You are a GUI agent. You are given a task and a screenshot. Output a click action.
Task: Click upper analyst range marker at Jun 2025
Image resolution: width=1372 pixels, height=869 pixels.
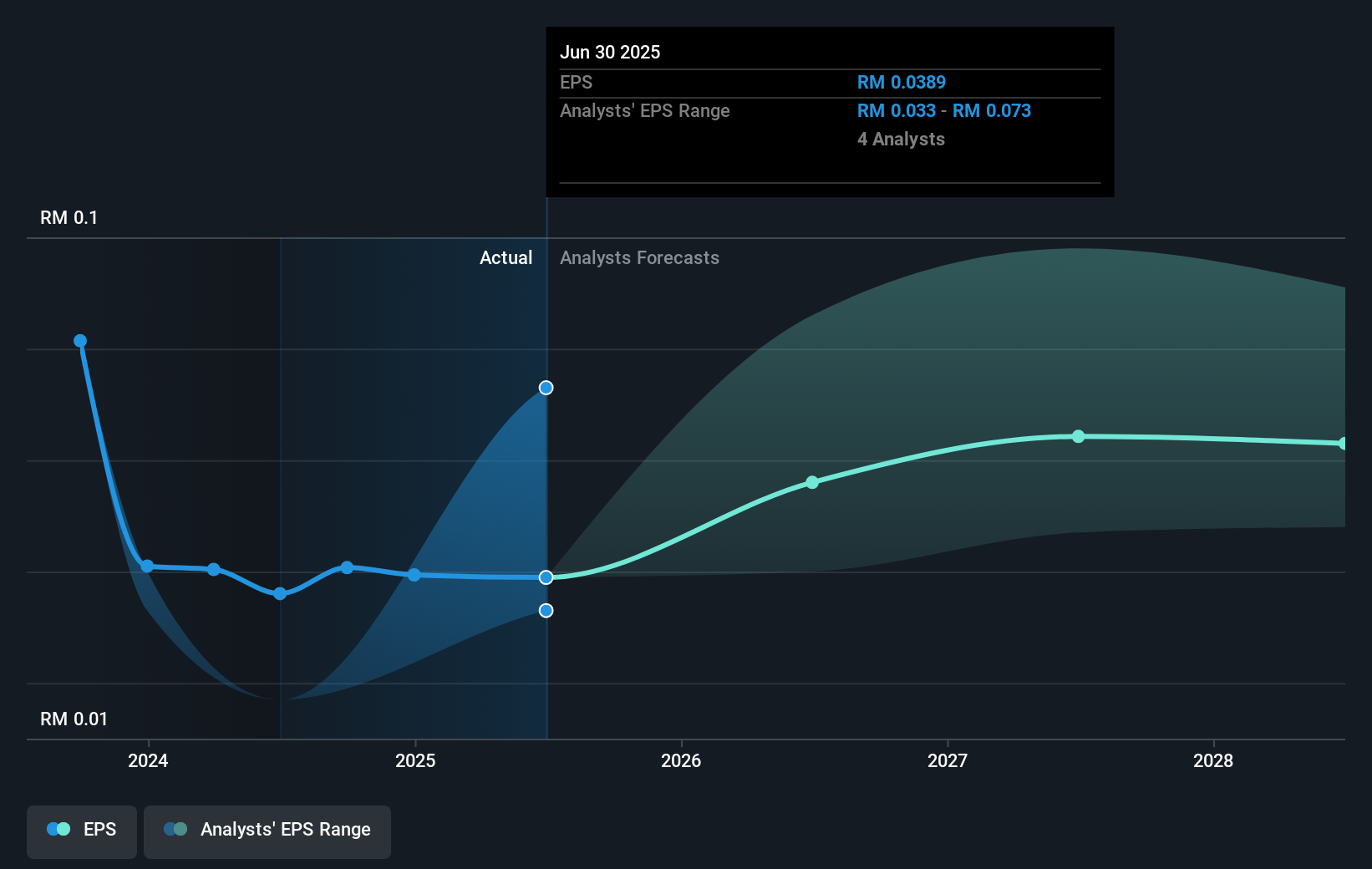pyautogui.click(x=546, y=388)
